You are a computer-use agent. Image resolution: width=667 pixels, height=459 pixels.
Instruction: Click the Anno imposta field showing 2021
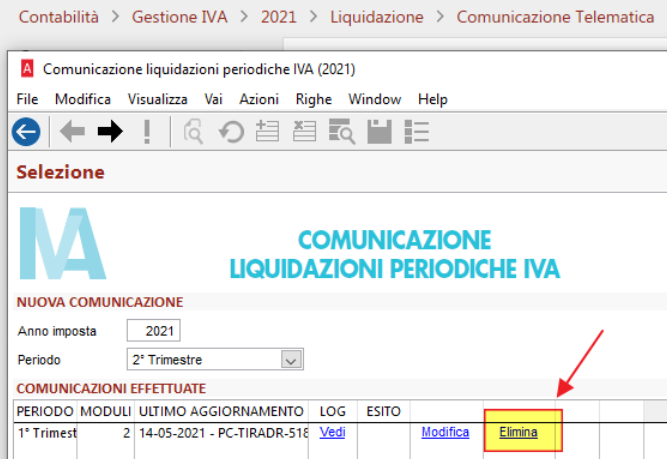pos(154,331)
